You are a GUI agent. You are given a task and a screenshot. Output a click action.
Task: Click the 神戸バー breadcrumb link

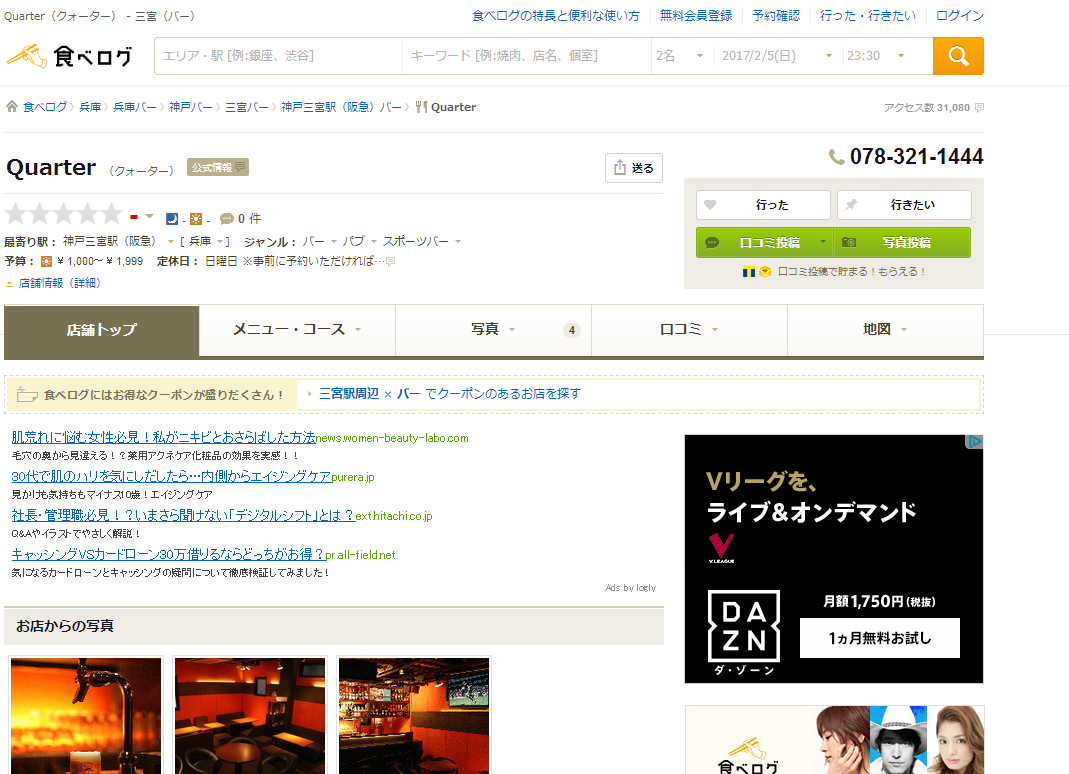click(190, 107)
